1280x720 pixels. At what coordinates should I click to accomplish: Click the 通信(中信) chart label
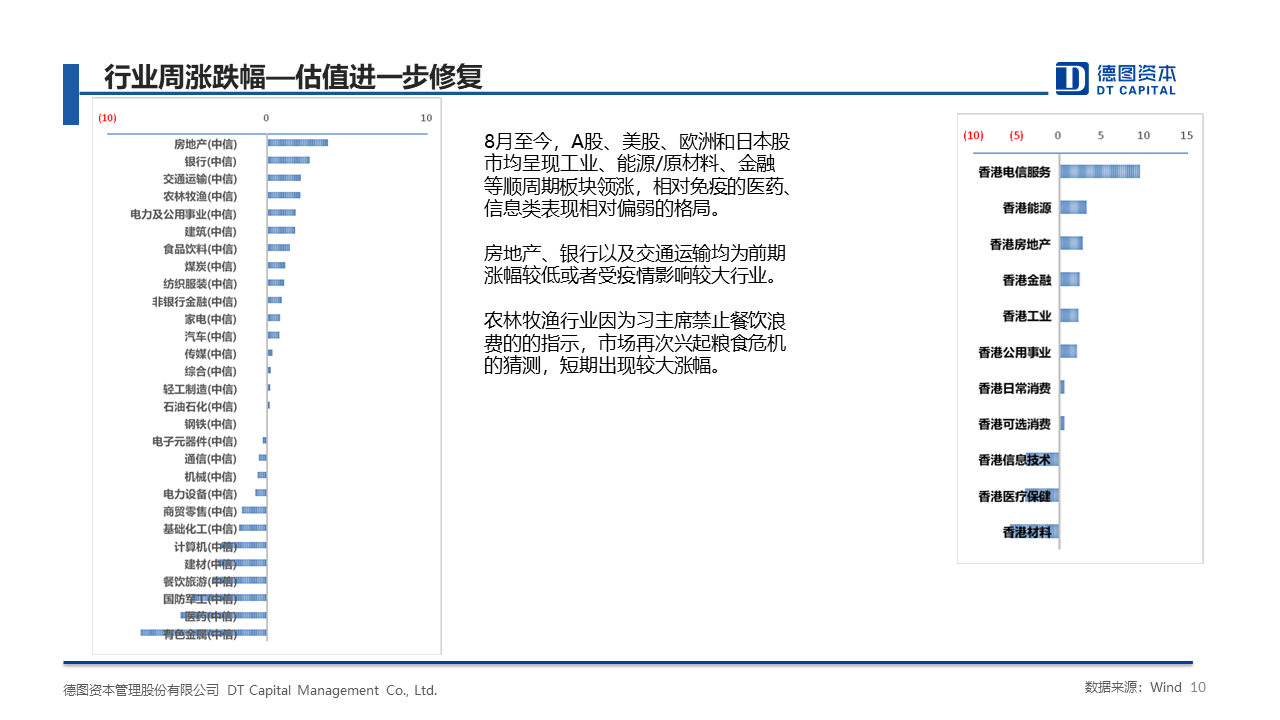tap(210, 459)
